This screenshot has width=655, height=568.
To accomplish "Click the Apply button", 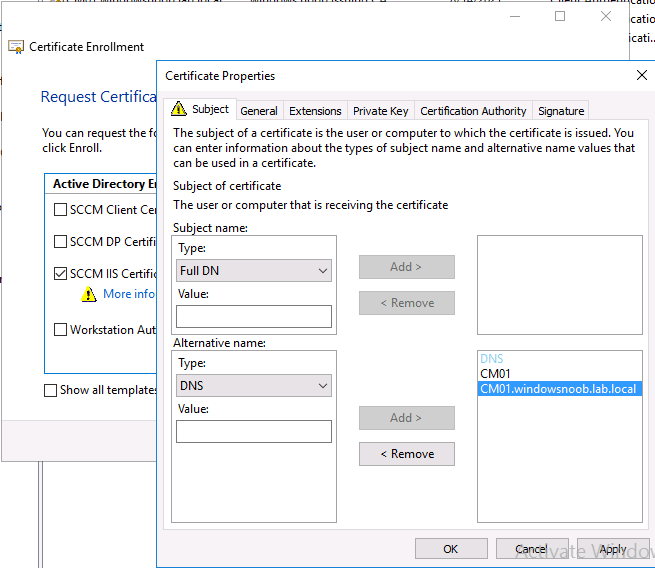I will 613,549.
